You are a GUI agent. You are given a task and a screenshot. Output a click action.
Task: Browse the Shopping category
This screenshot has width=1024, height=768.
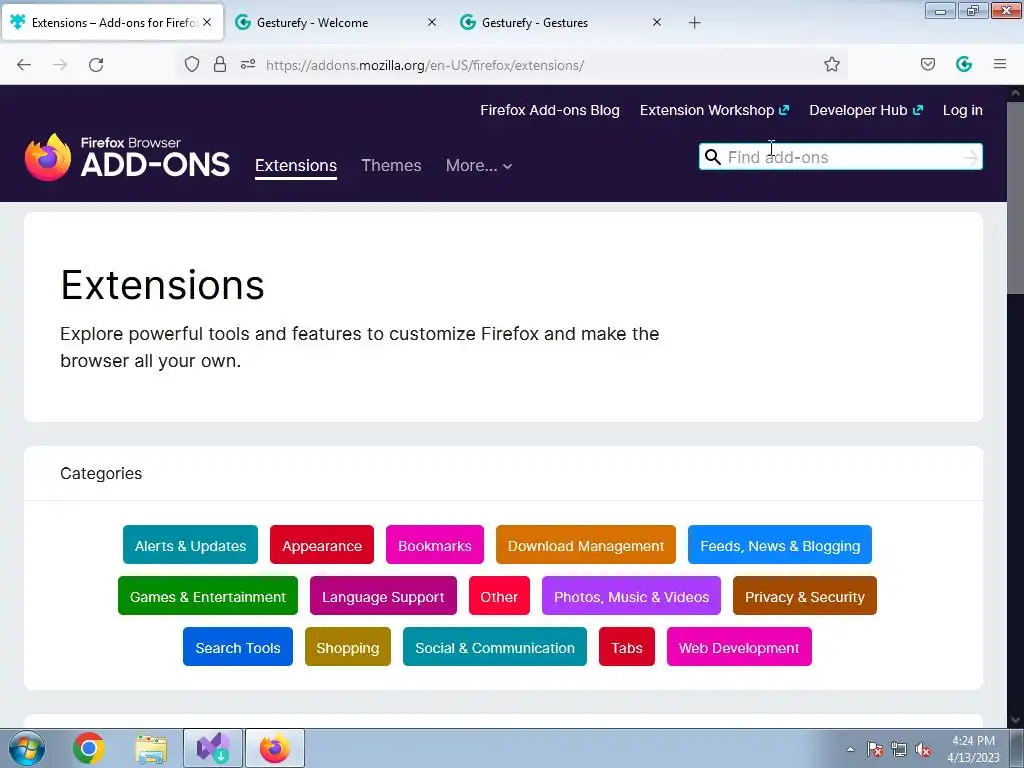pos(347,647)
